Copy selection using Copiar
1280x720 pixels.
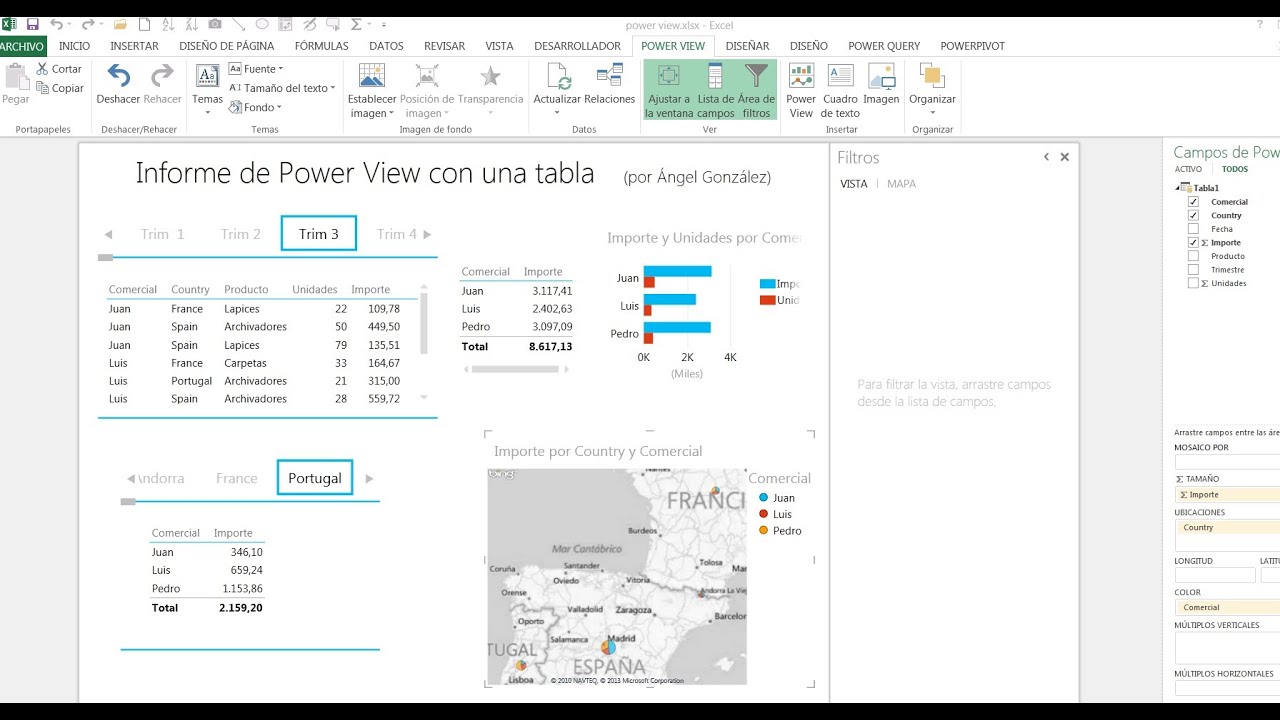60,88
